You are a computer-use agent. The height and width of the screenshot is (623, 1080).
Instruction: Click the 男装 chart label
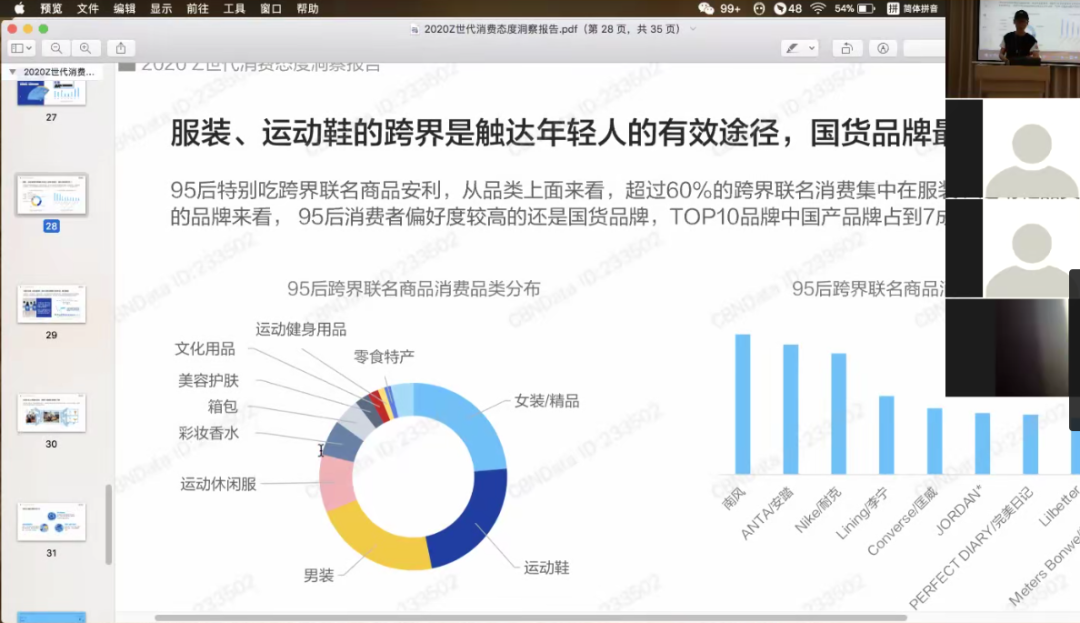(318, 576)
